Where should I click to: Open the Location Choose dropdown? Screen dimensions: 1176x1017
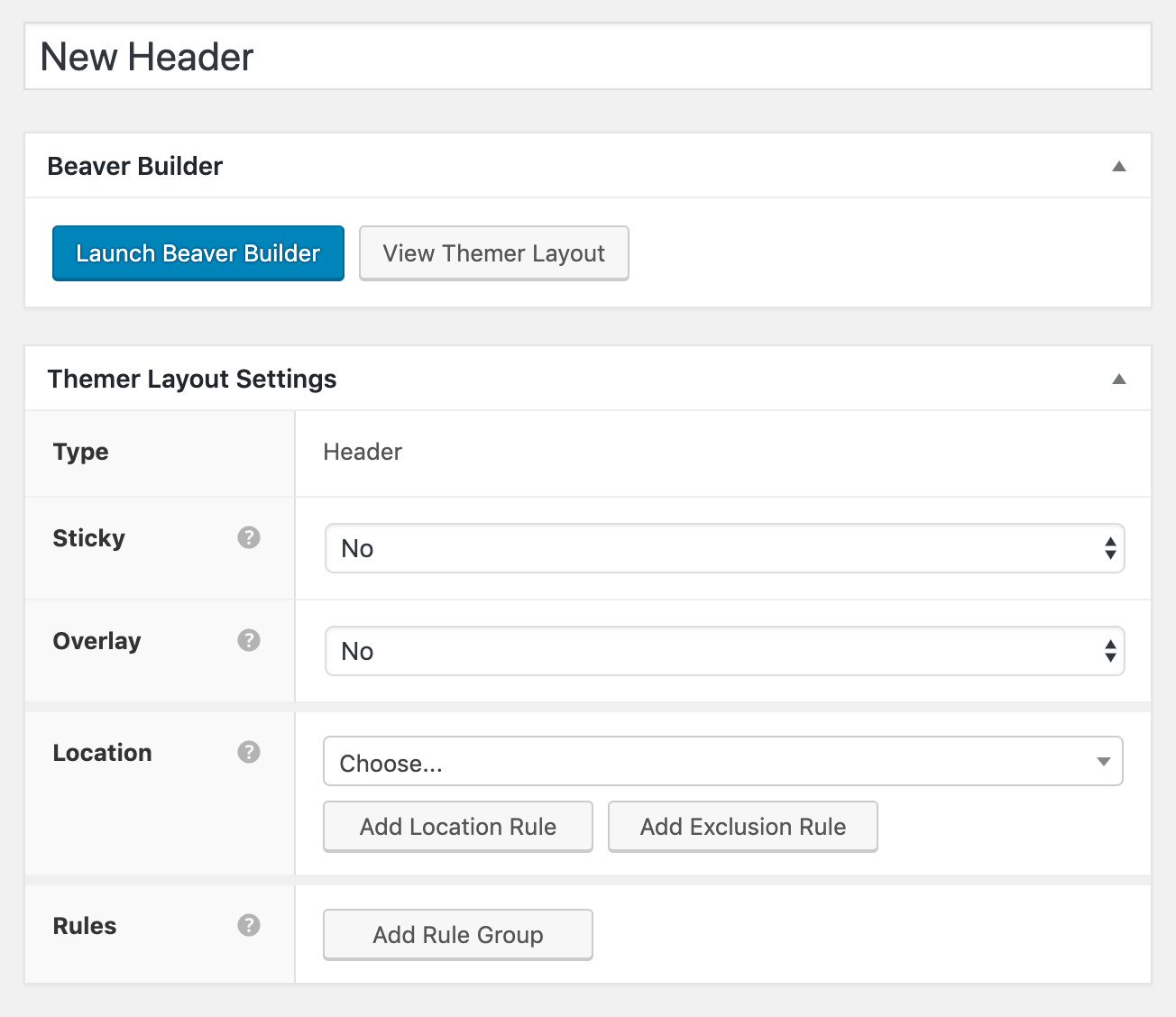click(x=721, y=762)
